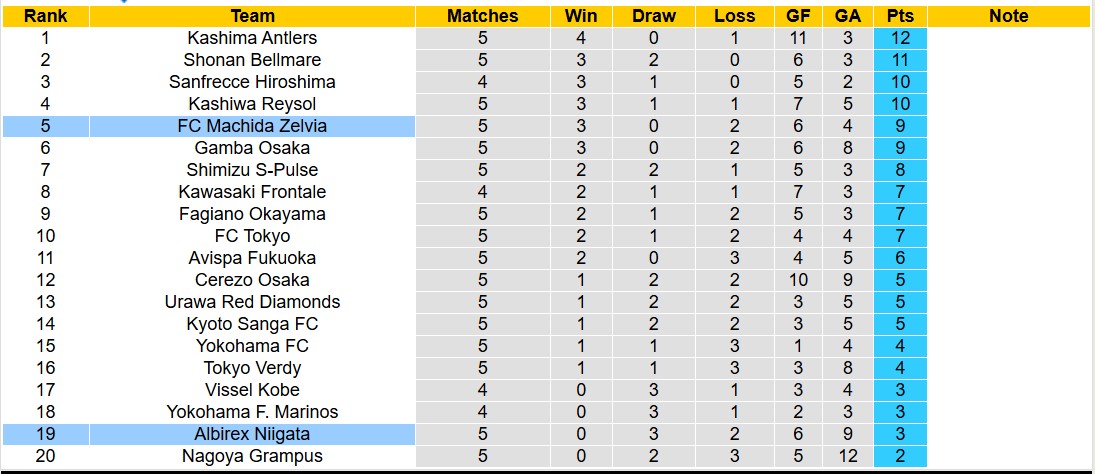Click the Draw column header
Viewport: 1095px width, 474px height.
[654, 16]
